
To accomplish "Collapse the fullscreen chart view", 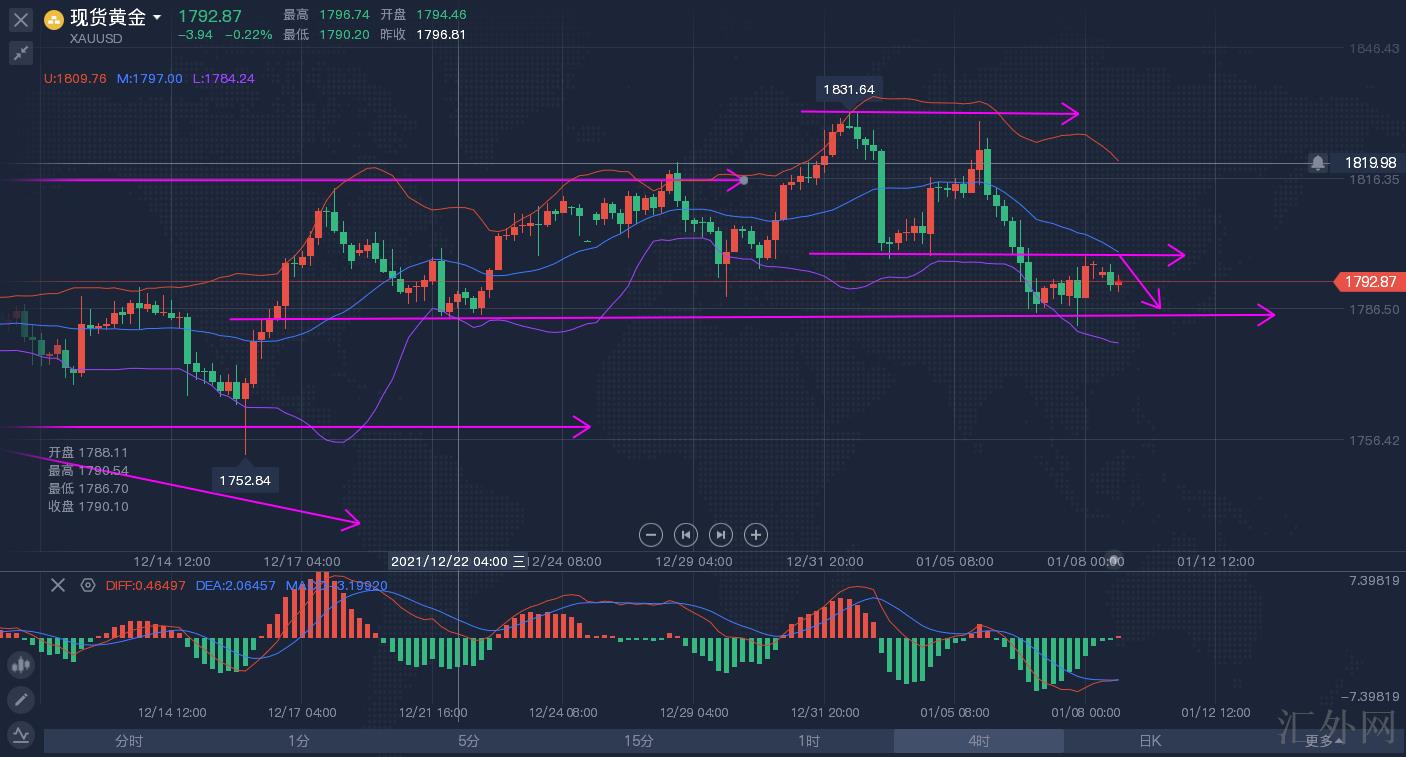I will click(x=21, y=52).
